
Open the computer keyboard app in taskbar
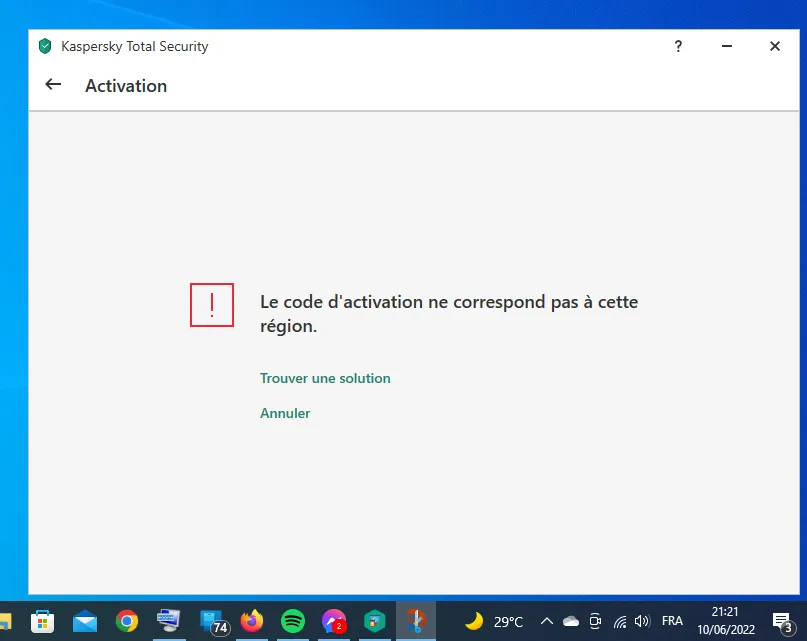(169, 620)
